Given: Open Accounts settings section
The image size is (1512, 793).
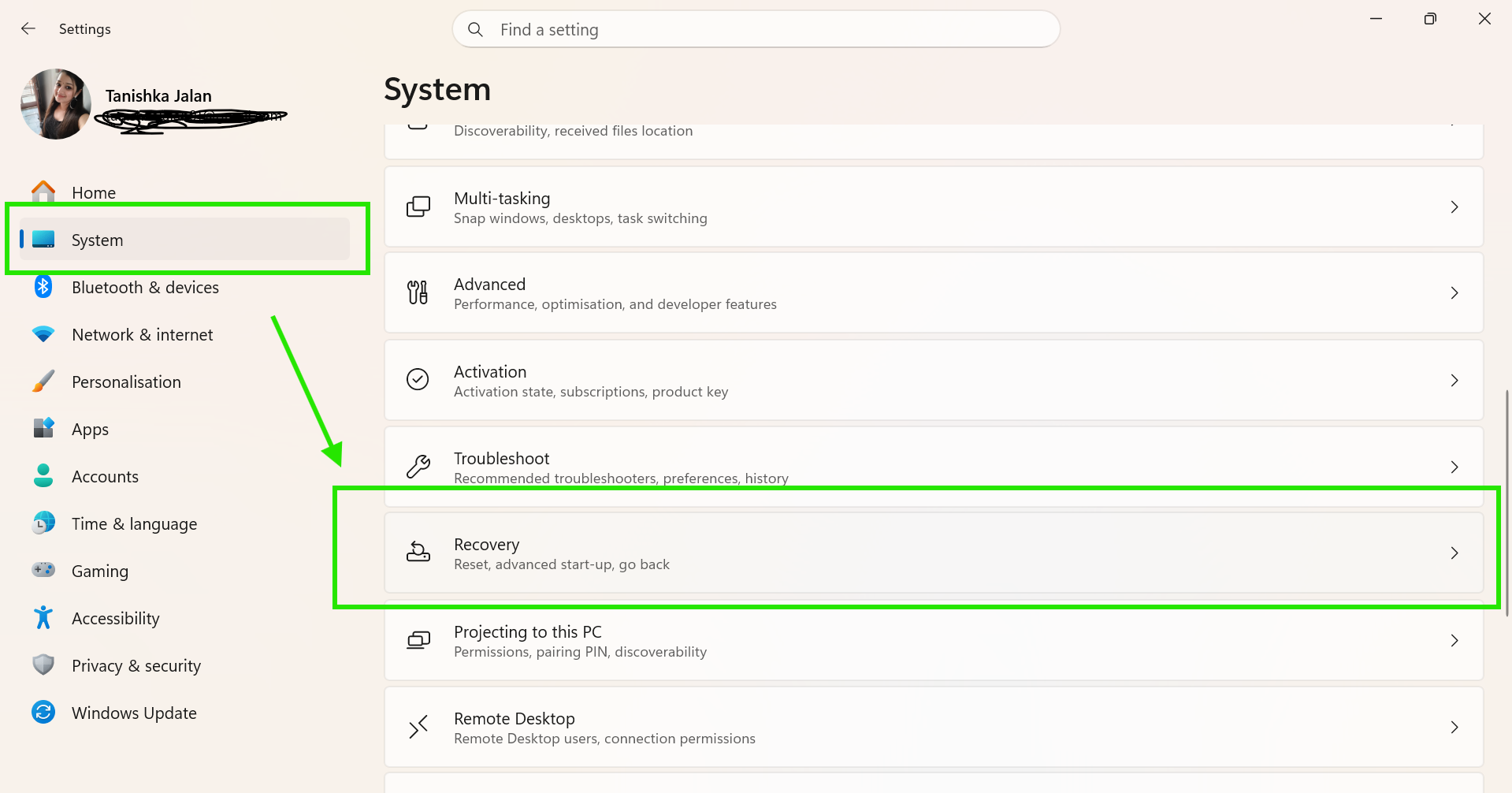Looking at the screenshot, I should [x=184, y=476].
